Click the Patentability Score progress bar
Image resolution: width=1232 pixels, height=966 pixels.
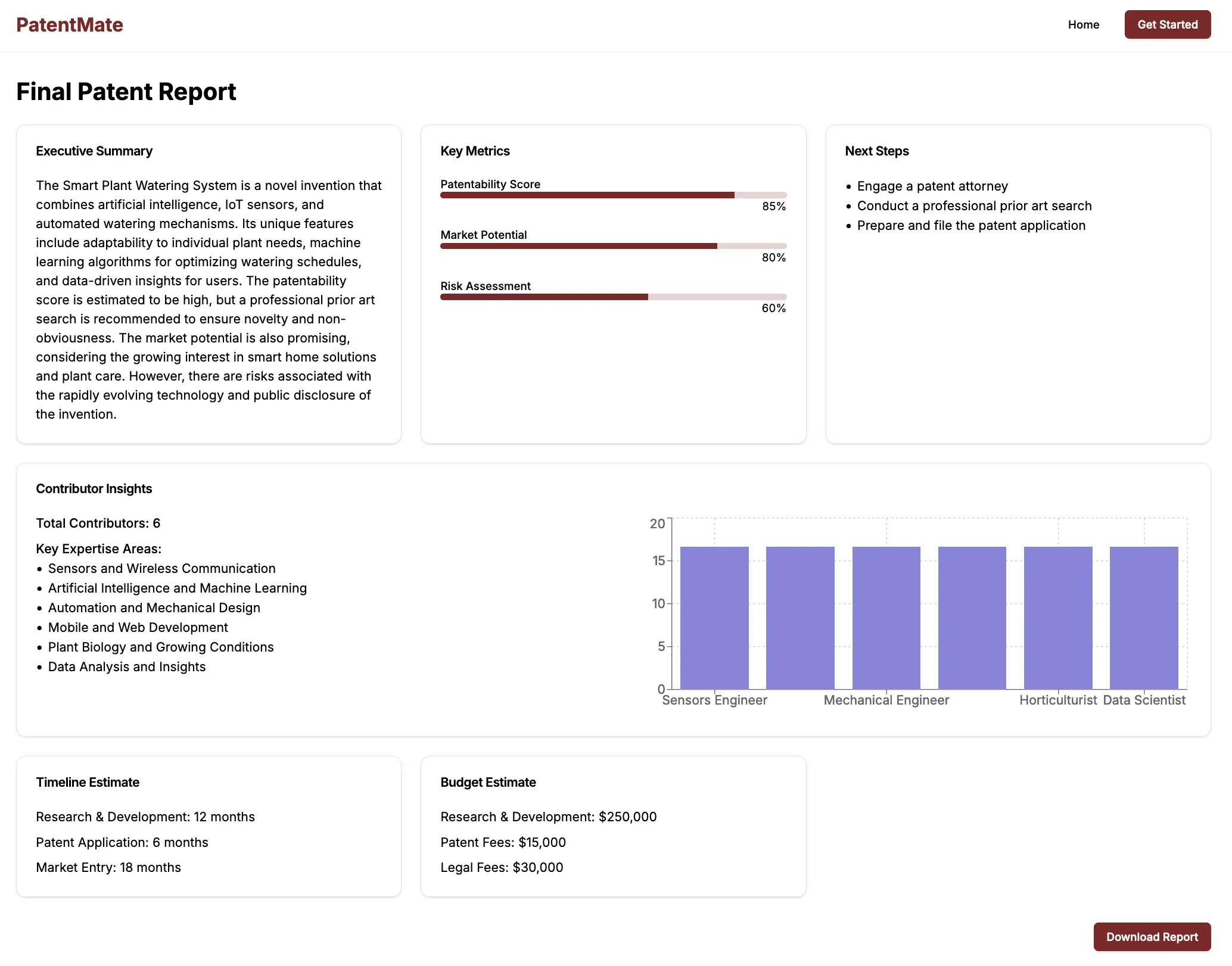(x=613, y=195)
